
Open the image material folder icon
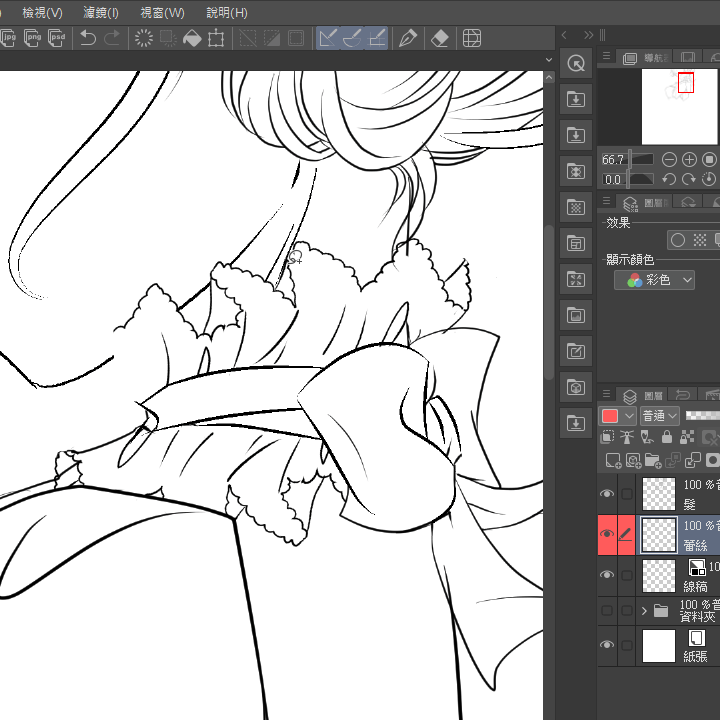(x=576, y=315)
